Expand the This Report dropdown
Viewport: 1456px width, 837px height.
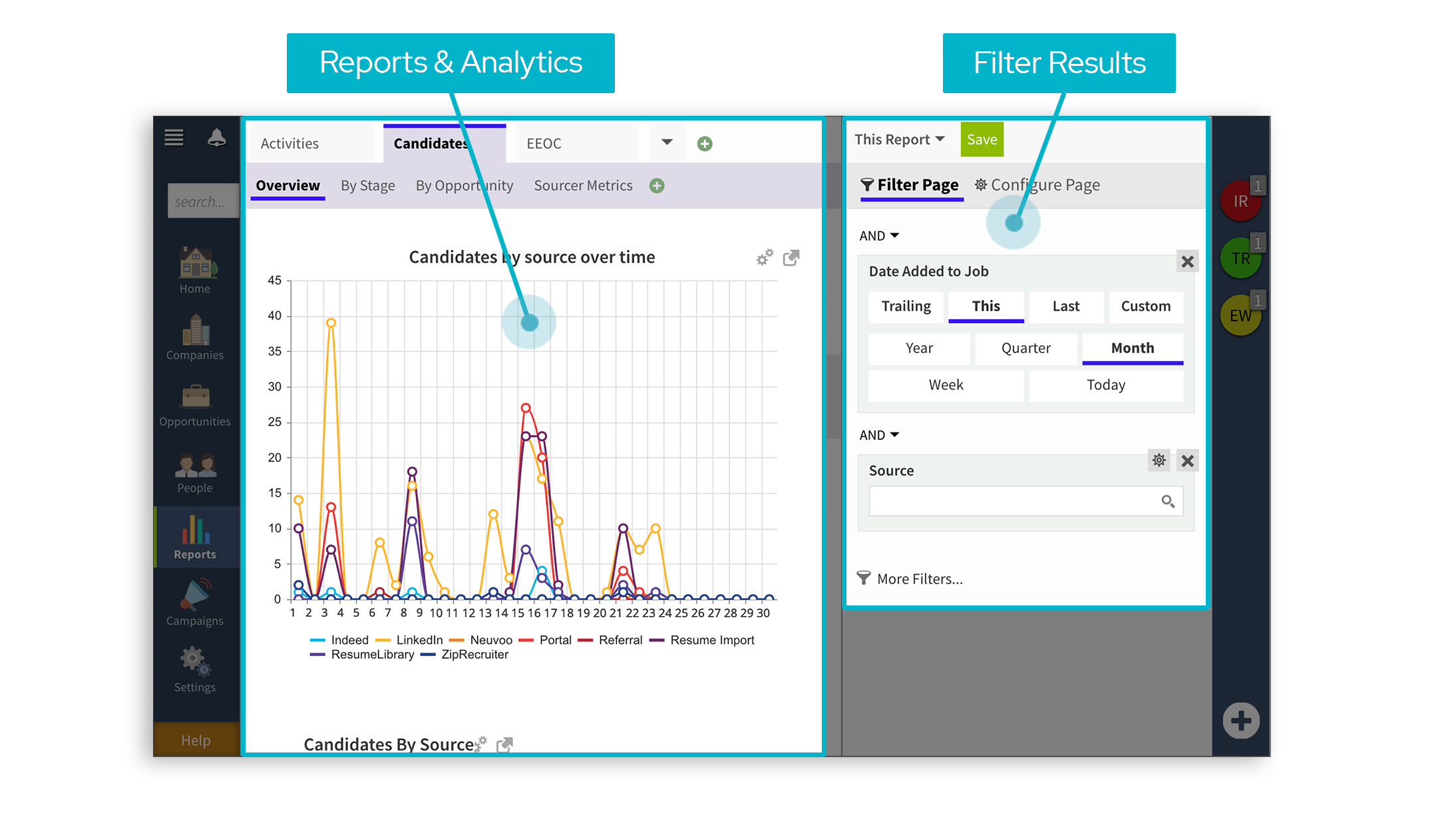pos(899,140)
